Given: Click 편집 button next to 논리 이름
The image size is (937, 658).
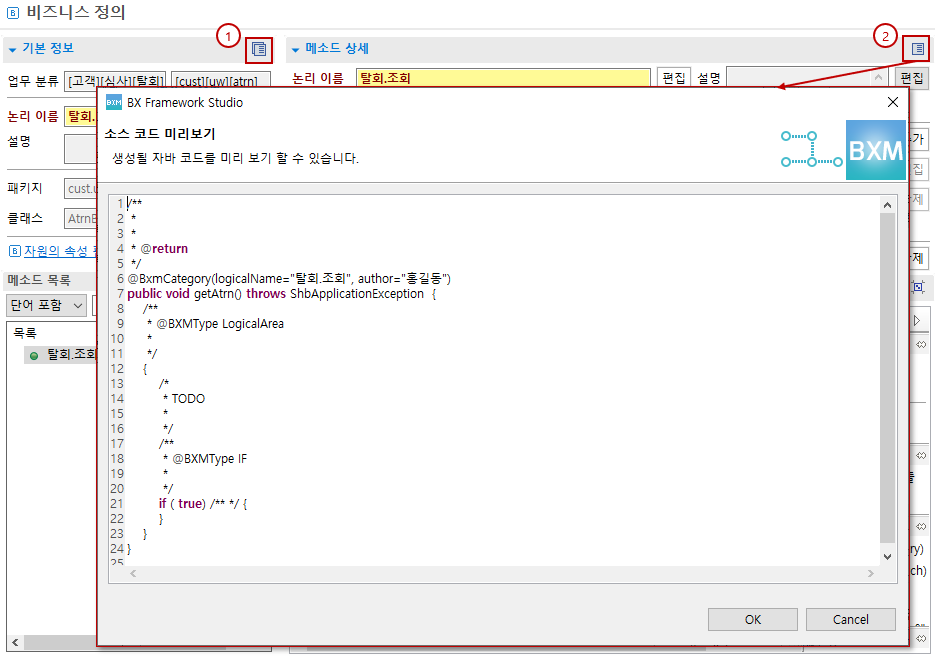Looking at the screenshot, I should 673,78.
